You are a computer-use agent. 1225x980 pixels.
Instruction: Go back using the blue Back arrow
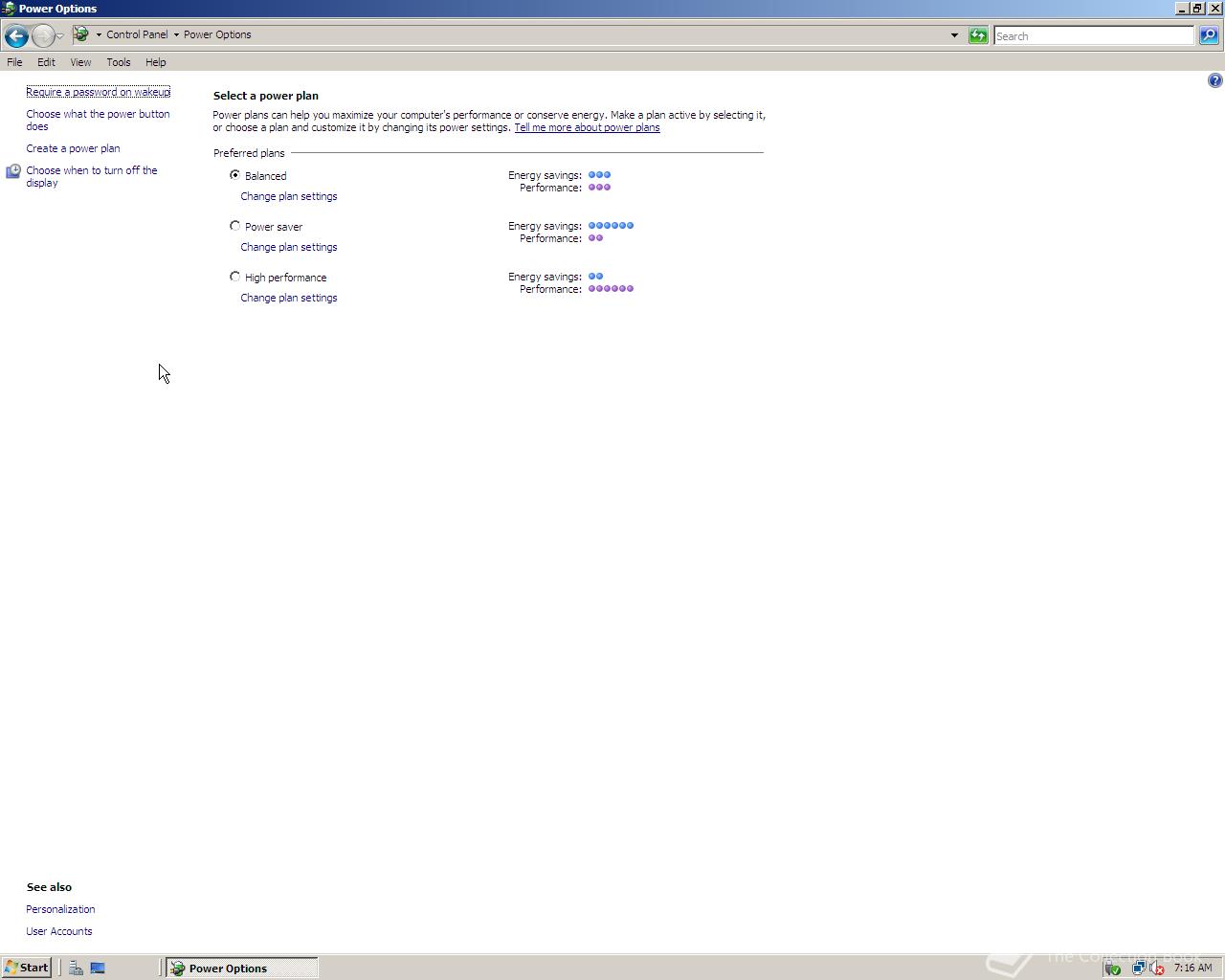[15, 36]
